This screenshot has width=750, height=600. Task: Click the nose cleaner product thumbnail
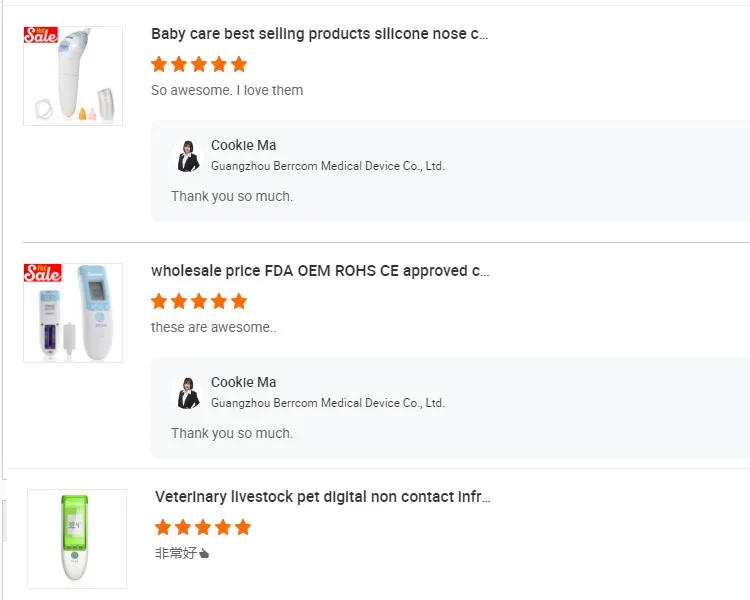pos(73,76)
